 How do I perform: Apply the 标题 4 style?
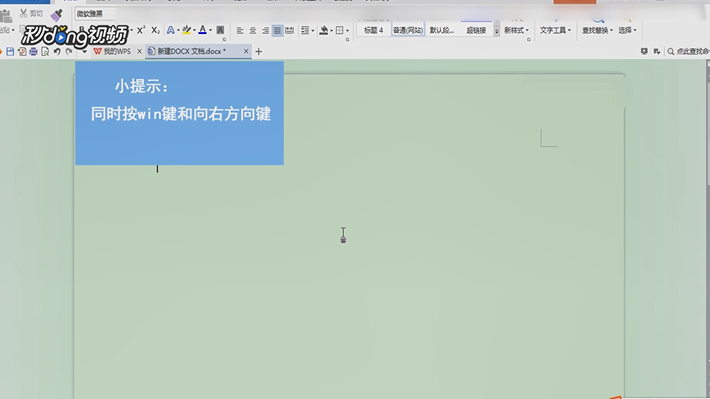tap(374, 30)
